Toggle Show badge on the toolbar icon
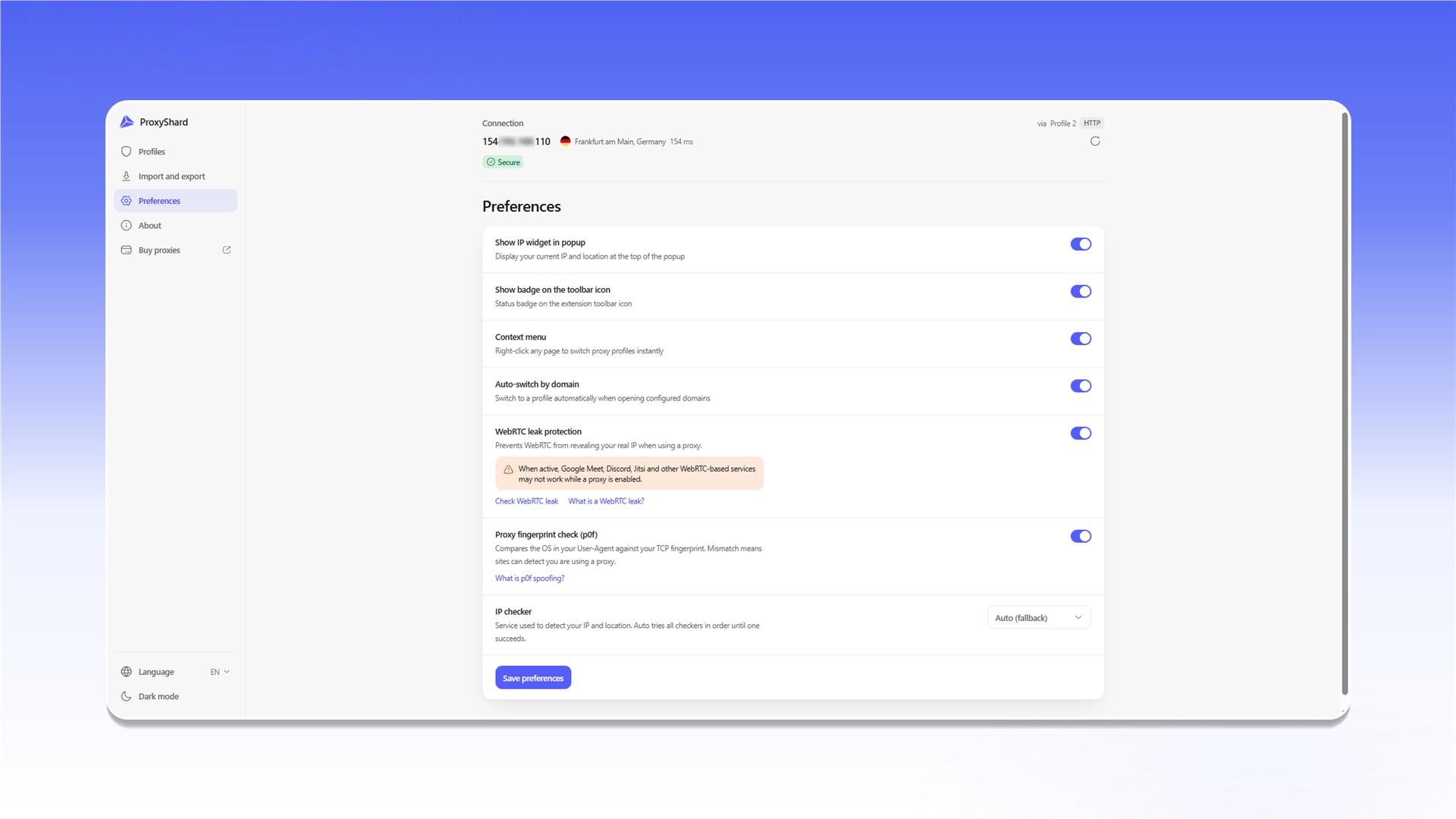This screenshot has width=1456, height=819. point(1081,291)
